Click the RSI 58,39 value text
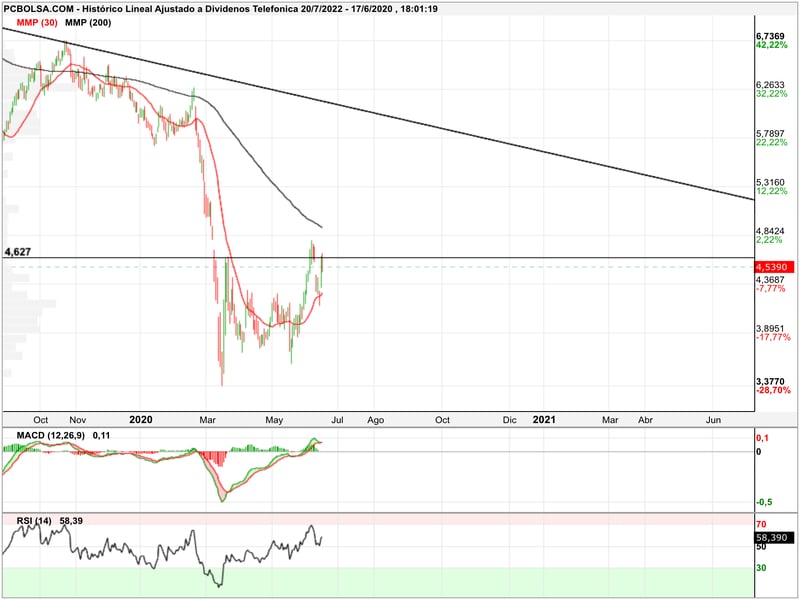Screen dimensions: 800x600 (71, 520)
